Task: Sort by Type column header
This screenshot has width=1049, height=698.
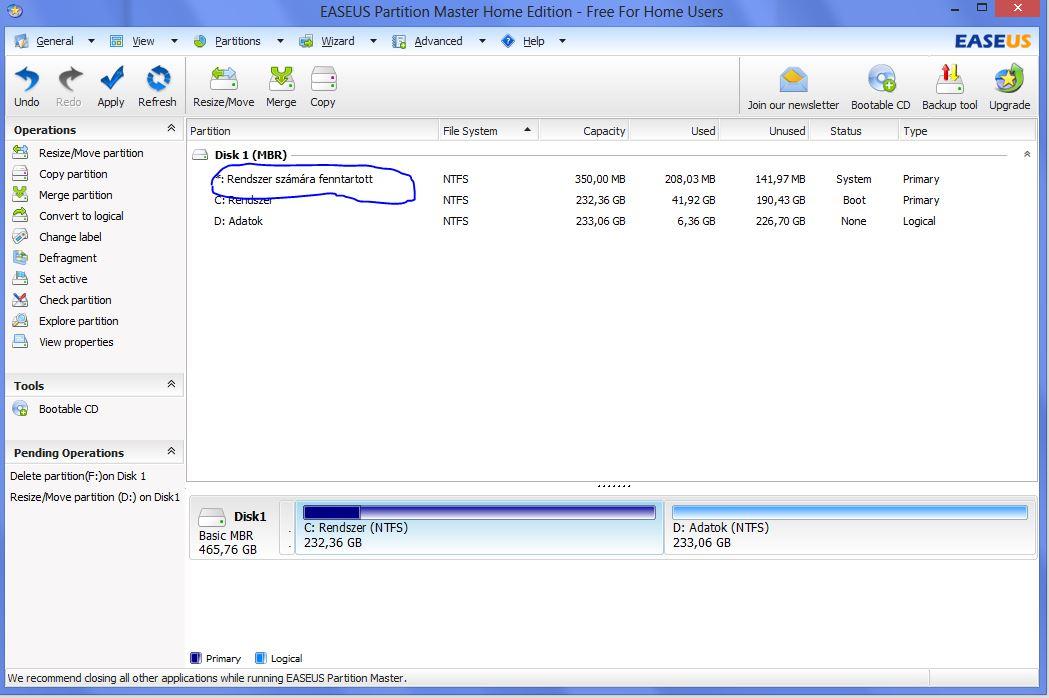Action: 967,130
